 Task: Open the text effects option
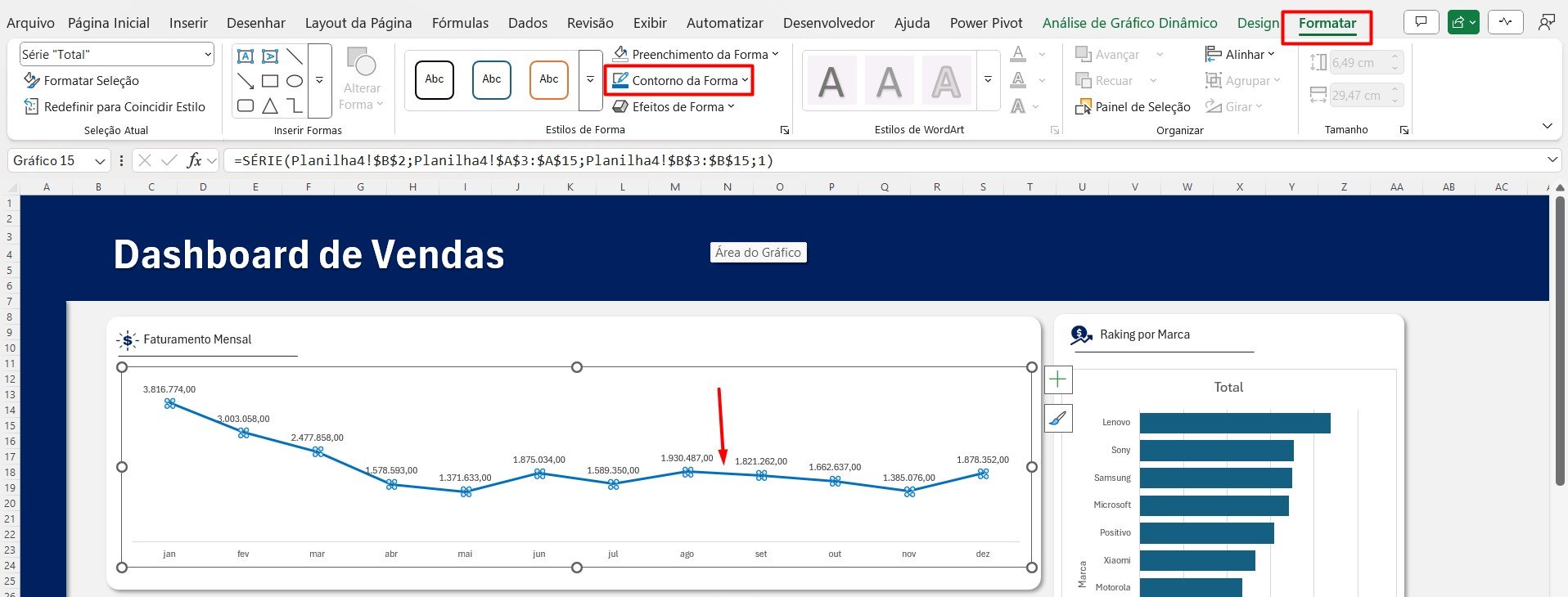tap(1018, 106)
